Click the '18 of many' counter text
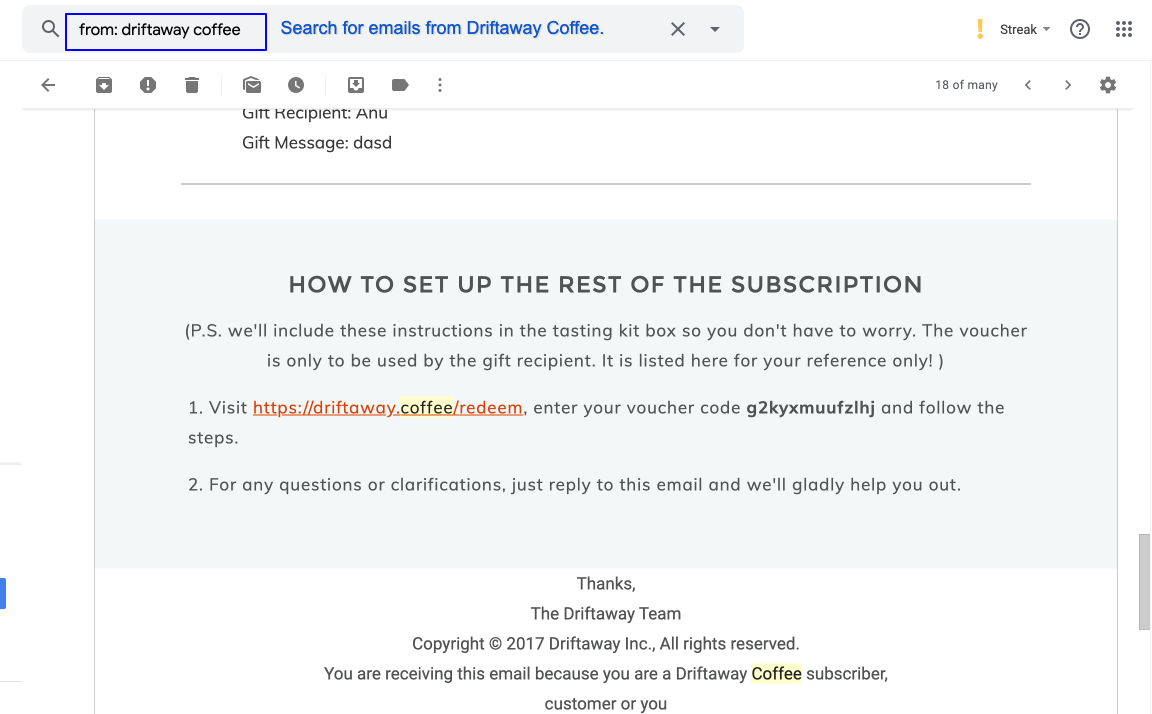The height and width of the screenshot is (714, 1152). (966, 85)
